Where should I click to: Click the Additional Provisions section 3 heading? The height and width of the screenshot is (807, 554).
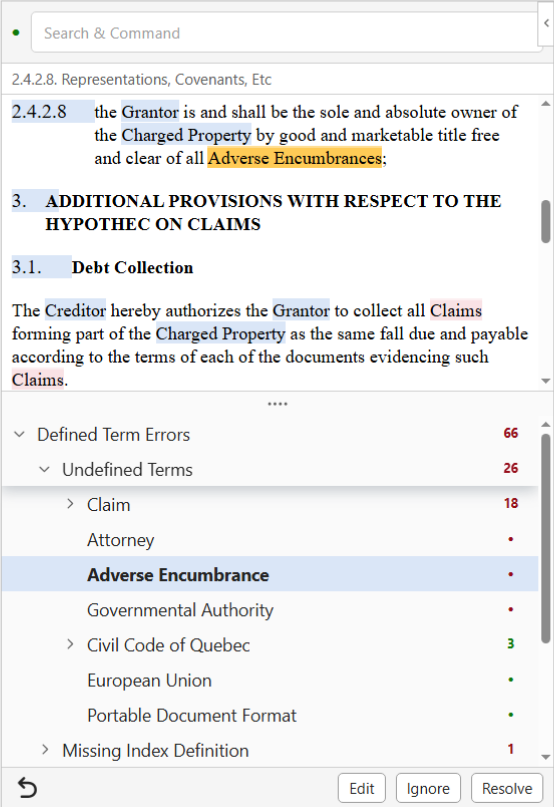[273, 212]
